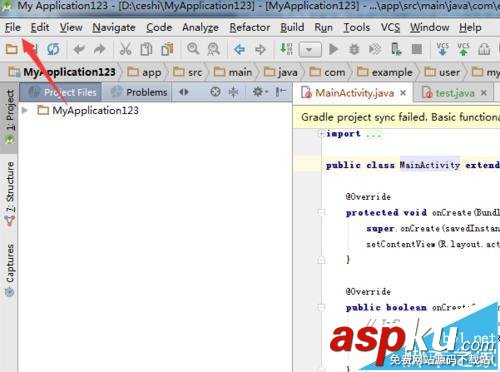
Task: Open the Build menu
Action: pyautogui.click(x=292, y=27)
